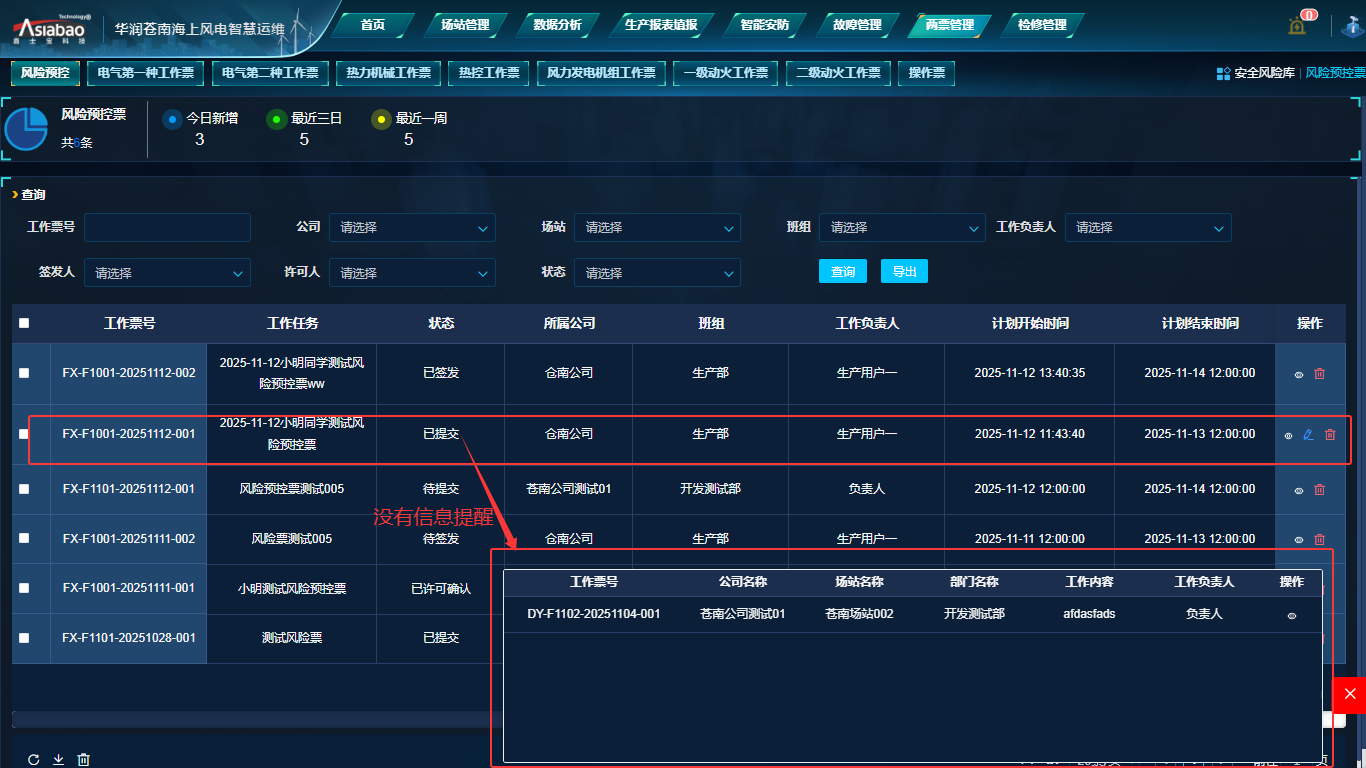
Task: Check the box for row FX-F1001-20251112-002
Action: point(24,373)
